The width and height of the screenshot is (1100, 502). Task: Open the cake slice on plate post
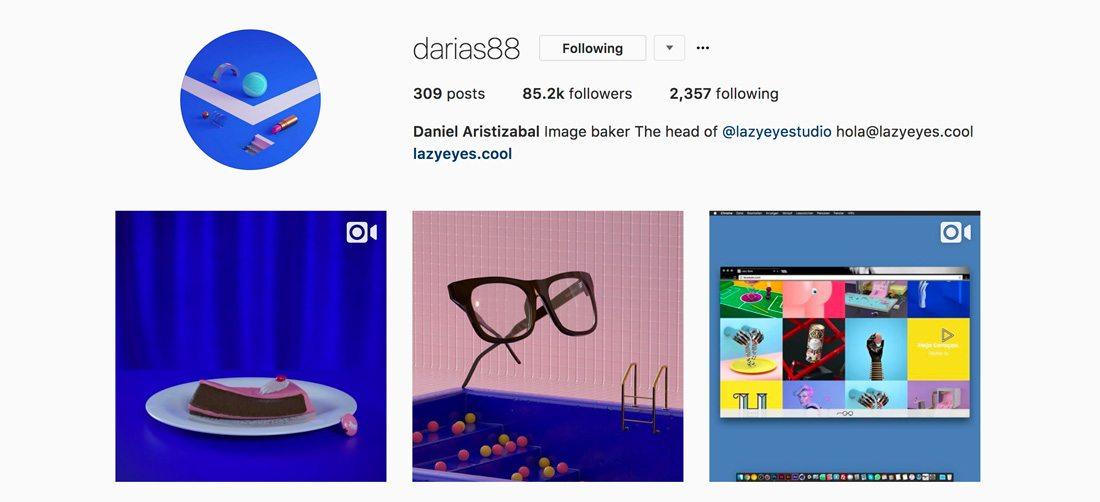pos(250,346)
